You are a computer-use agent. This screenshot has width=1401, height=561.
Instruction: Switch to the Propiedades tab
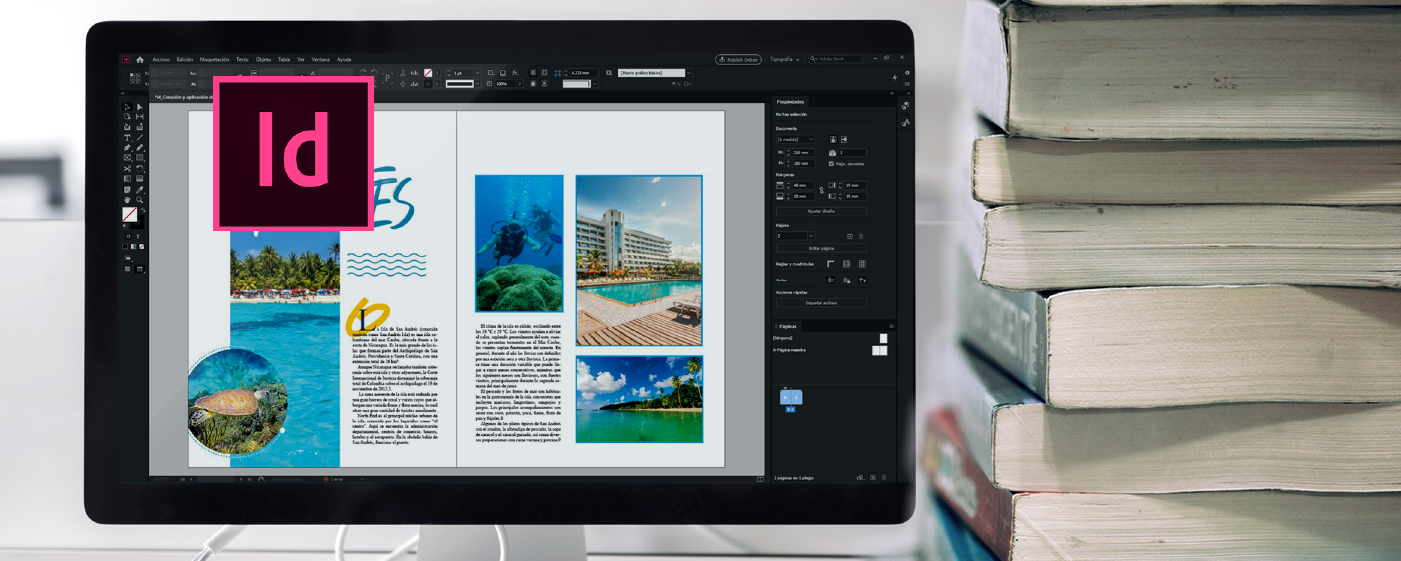[791, 102]
